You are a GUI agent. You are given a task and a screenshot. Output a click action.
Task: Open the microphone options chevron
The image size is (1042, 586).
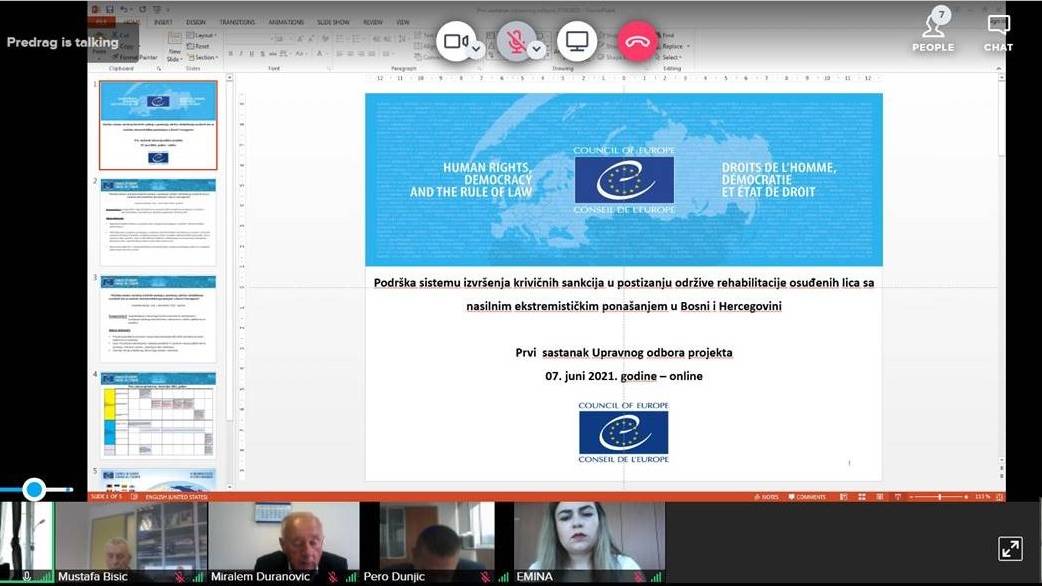click(x=536, y=49)
